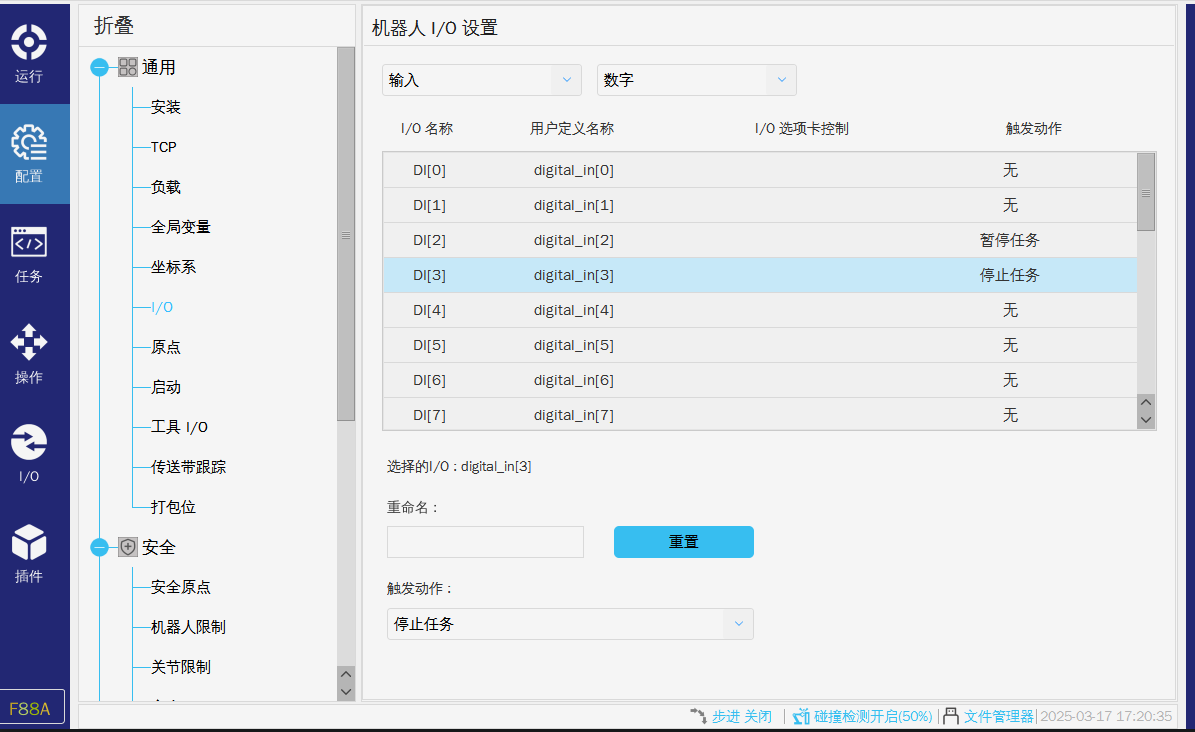Screen dimensions: 1195x732
Task: Open 工具 I/O settings in tree
Action: pos(178,427)
